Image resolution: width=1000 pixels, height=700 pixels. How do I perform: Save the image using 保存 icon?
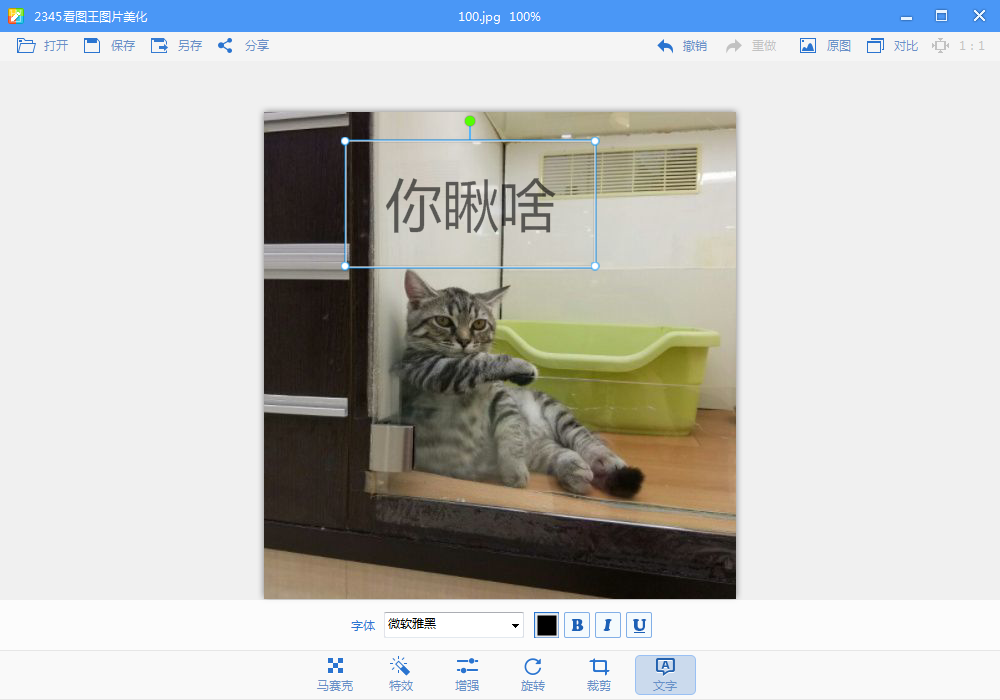point(93,46)
